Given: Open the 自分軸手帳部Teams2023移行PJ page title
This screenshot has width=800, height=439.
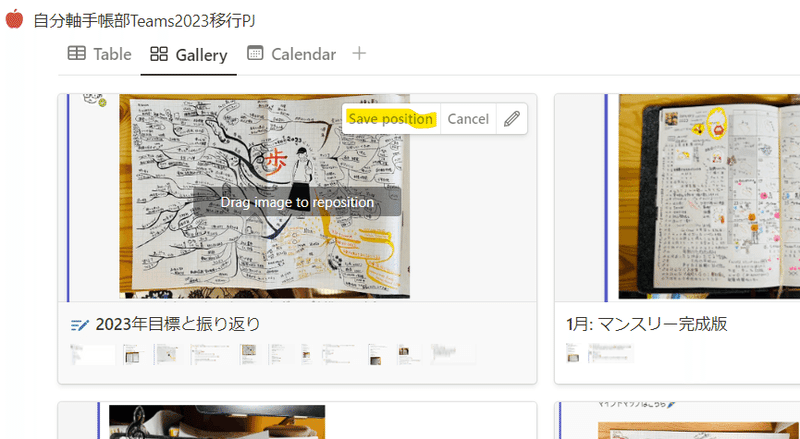Looking at the screenshot, I should (x=144, y=21).
